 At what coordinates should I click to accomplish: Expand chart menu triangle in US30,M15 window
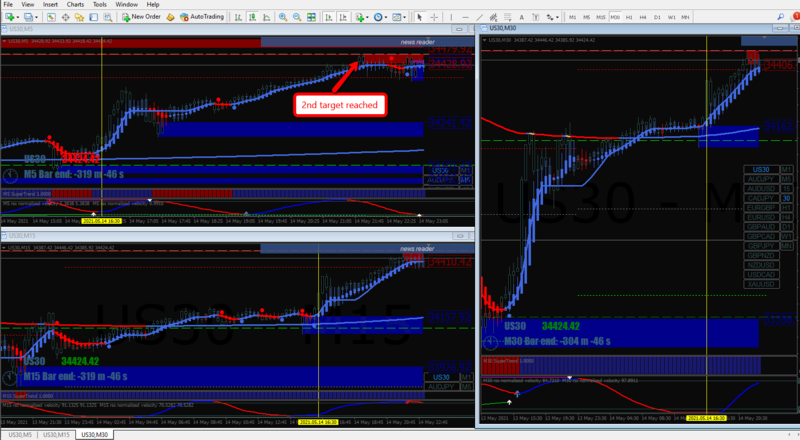coord(4,248)
